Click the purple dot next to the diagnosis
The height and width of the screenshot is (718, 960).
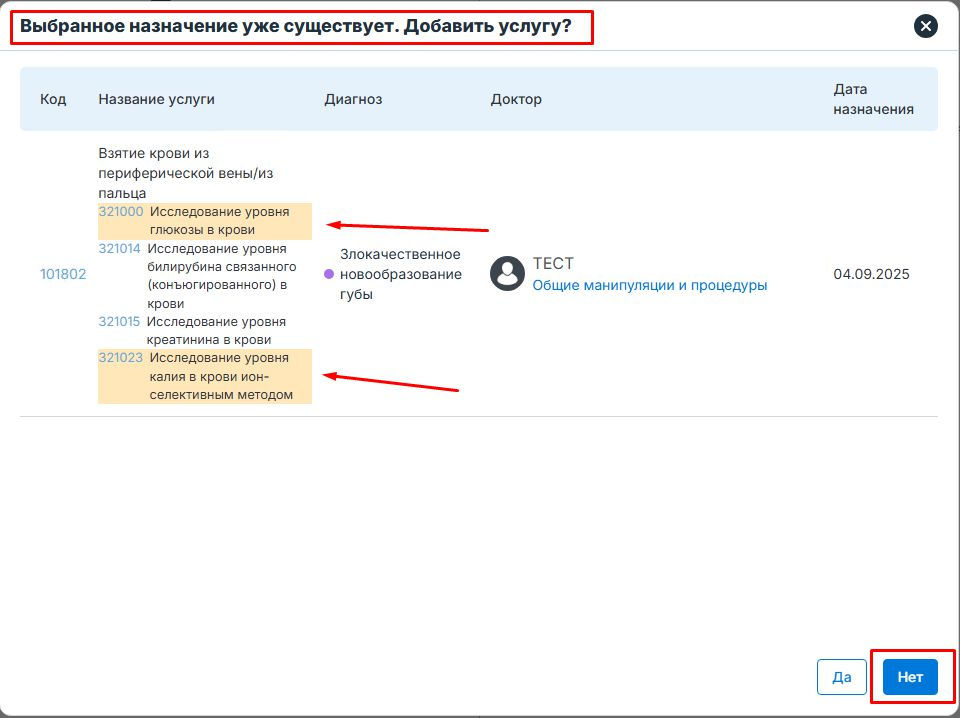coord(329,274)
